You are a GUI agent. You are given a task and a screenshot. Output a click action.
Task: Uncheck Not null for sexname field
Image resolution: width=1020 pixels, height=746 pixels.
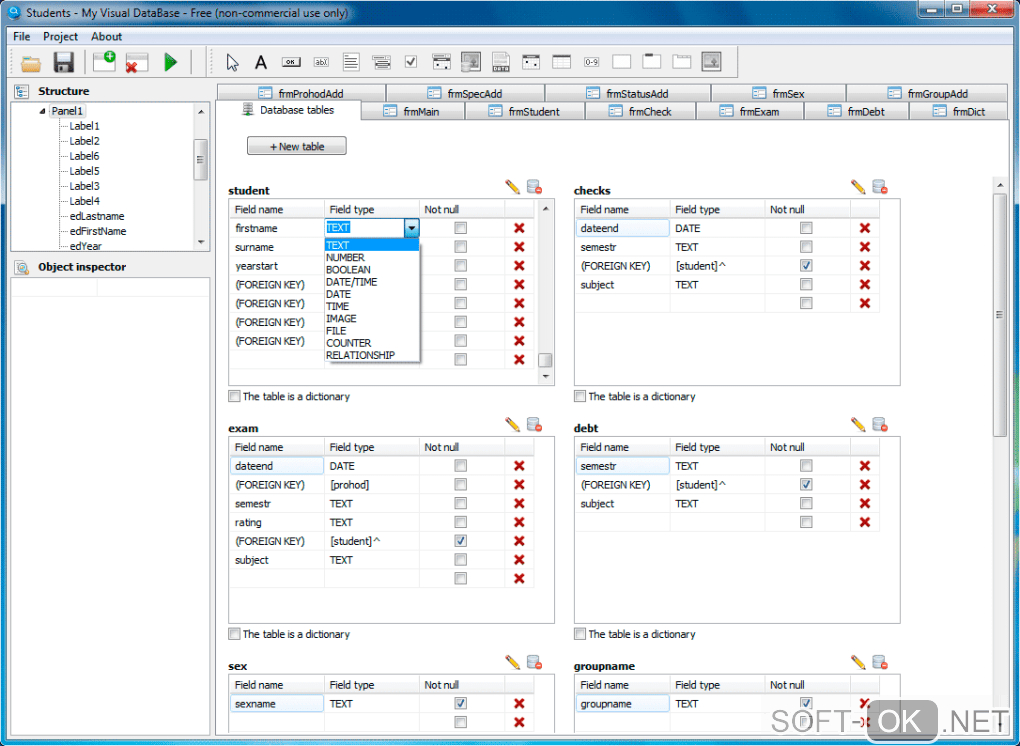tap(460, 704)
